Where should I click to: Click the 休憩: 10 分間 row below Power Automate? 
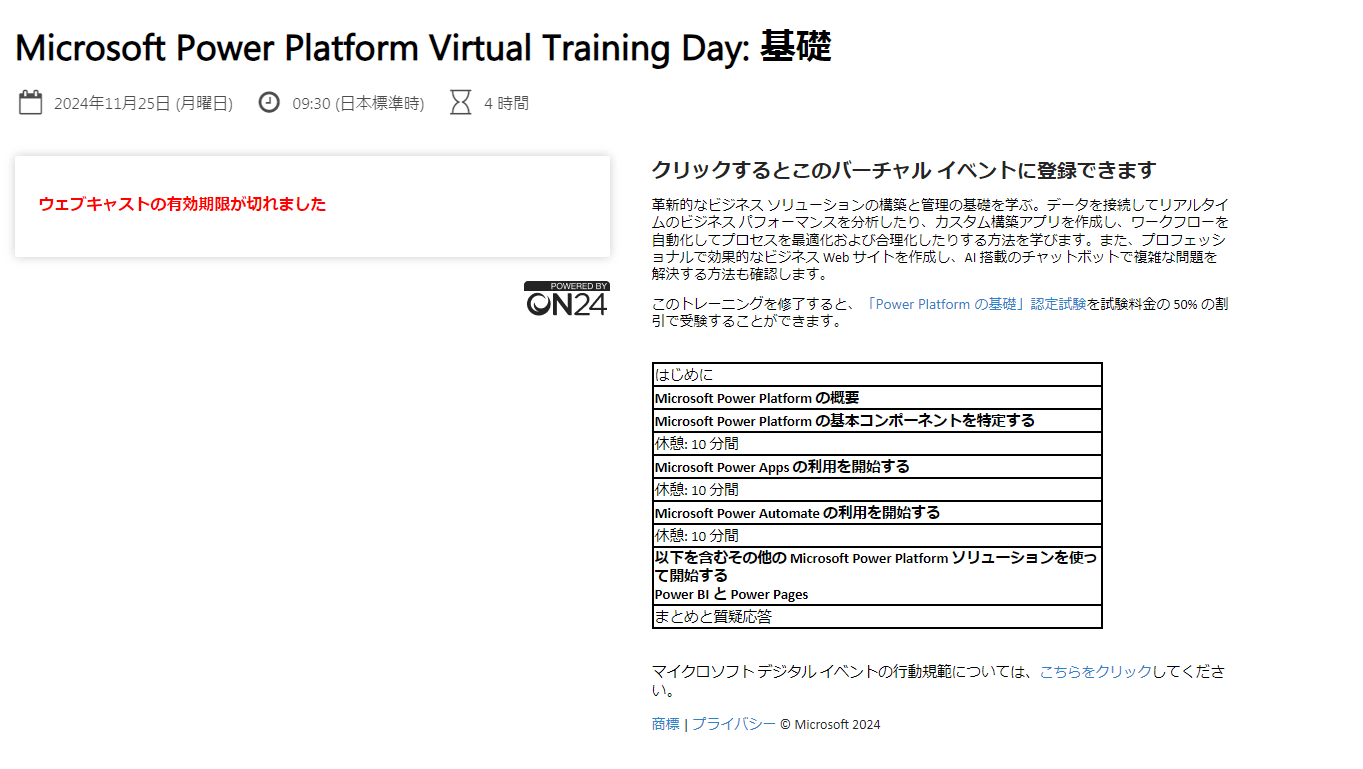coord(877,536)
